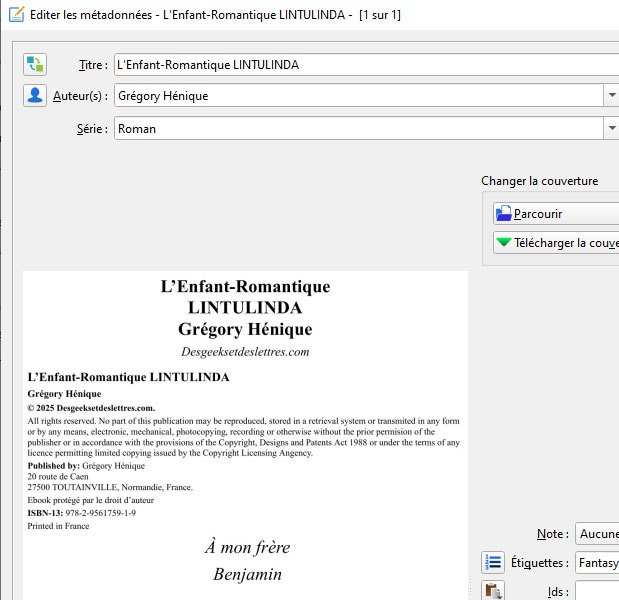This screenshot has width=619, height=600.
Task: Click into the Auteur(s) combo field
Action: (358, 96)
